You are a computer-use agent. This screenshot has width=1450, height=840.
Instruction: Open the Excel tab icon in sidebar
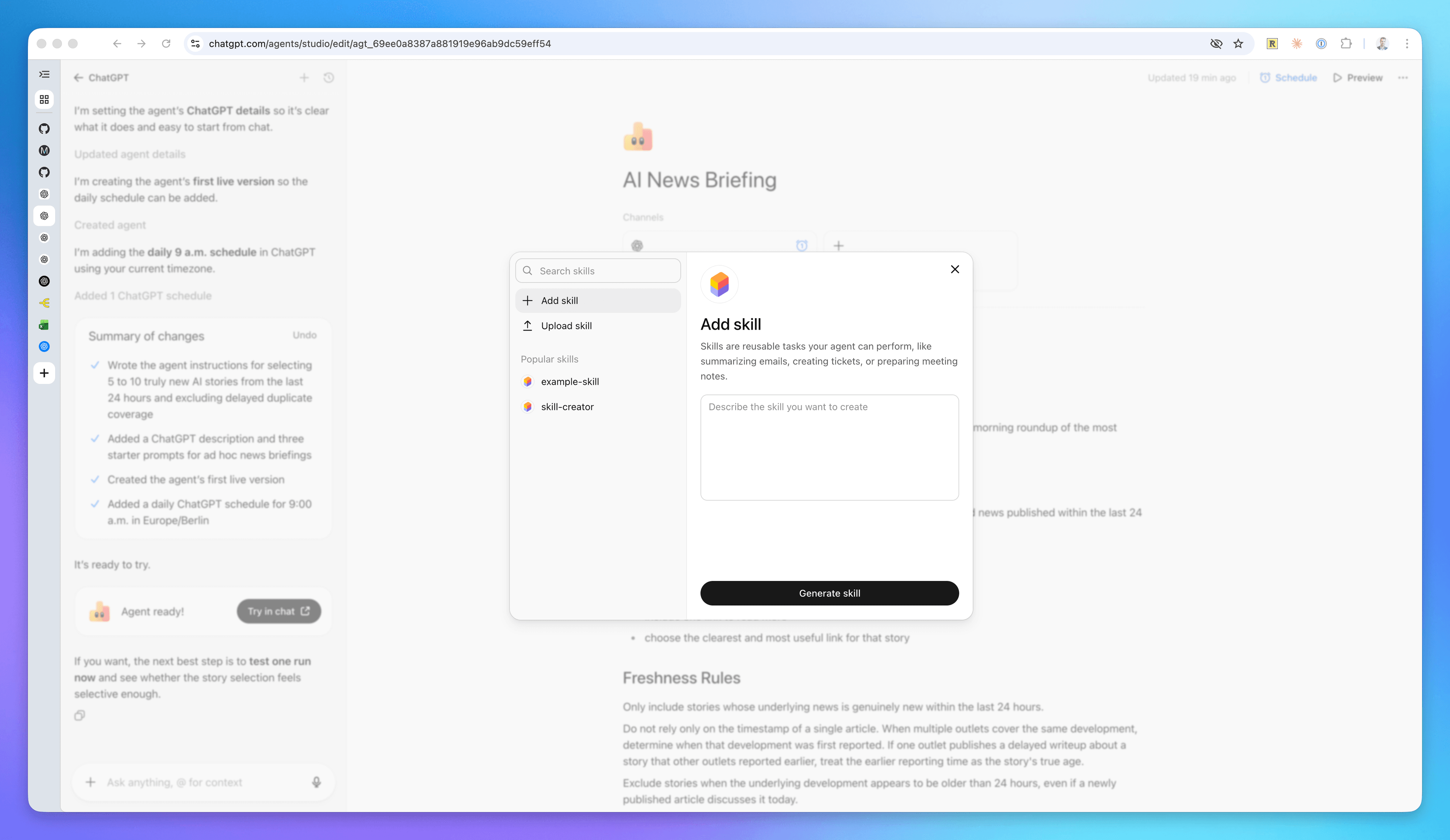[44, 325]
